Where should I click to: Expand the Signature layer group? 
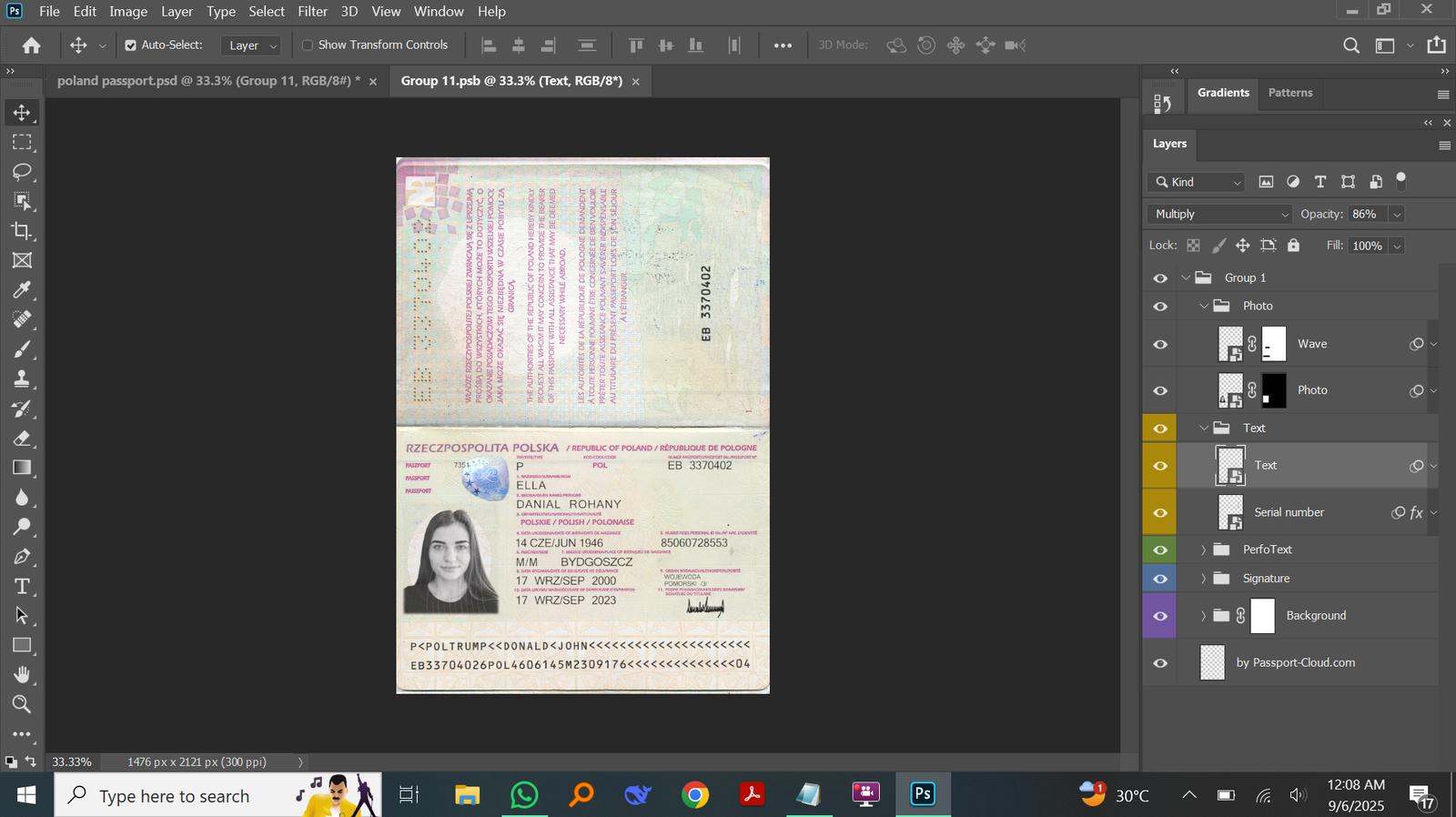[x=1203, y=579]
